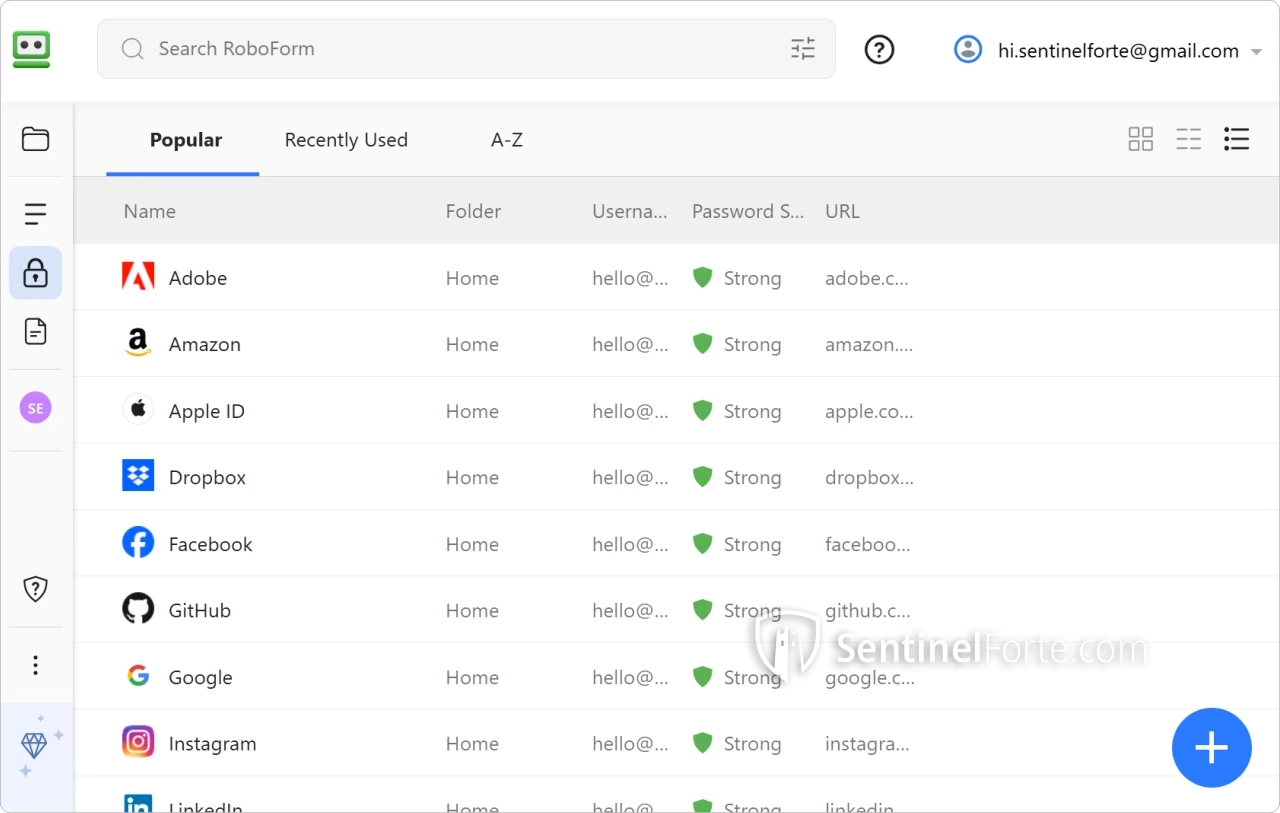Click the apple.co... URL cell
This screenshot has width=1280, height=813.
[x=869, y=411]
